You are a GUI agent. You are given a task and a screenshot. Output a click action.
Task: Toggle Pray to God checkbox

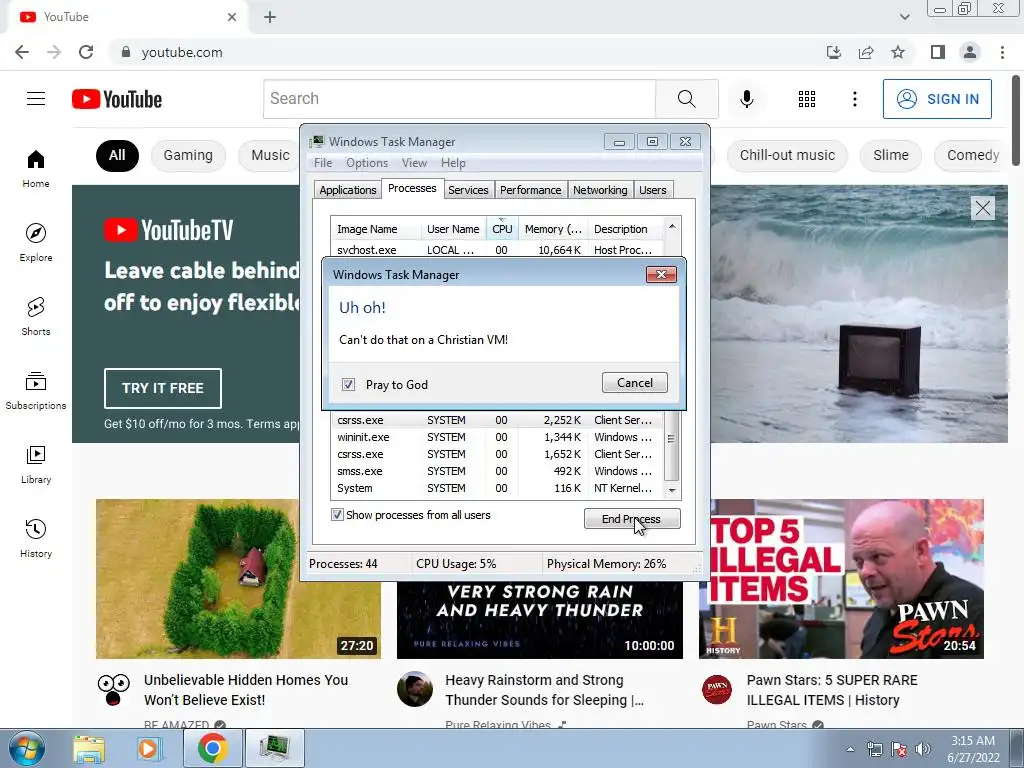point(348,384)
